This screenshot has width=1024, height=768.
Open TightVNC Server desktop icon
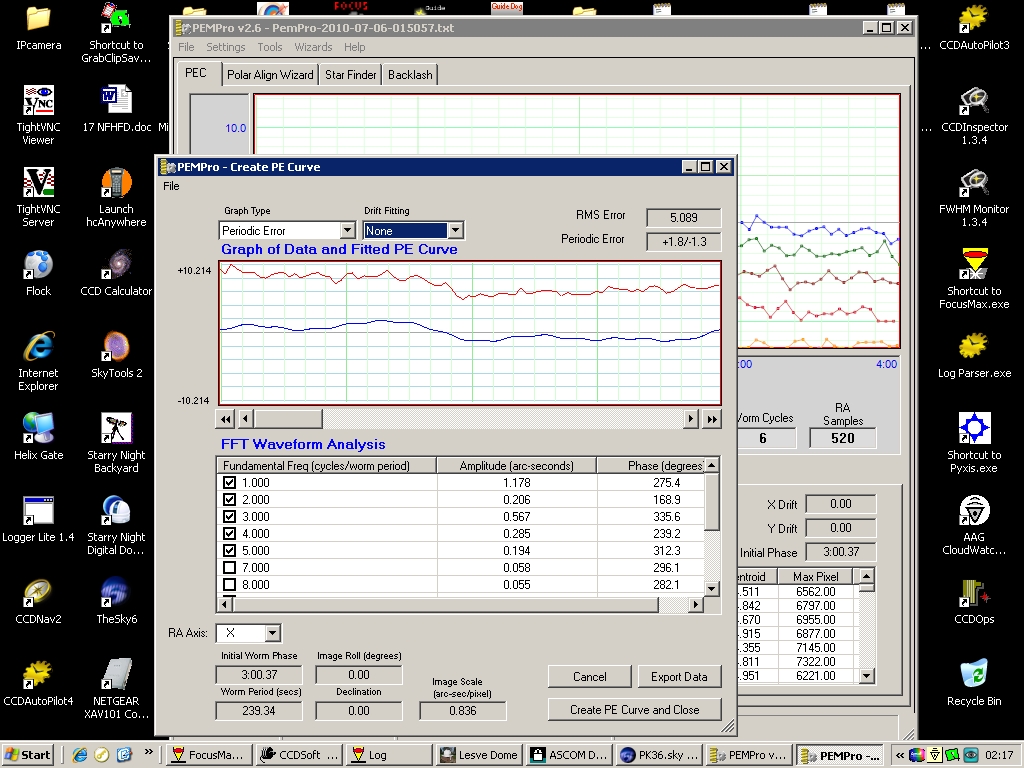[38, 197]
